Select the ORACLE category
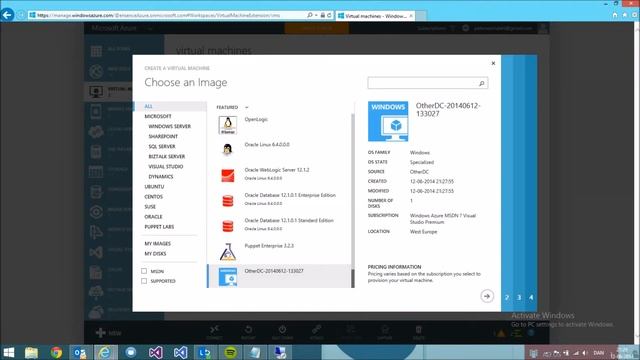 coord(153,217)
